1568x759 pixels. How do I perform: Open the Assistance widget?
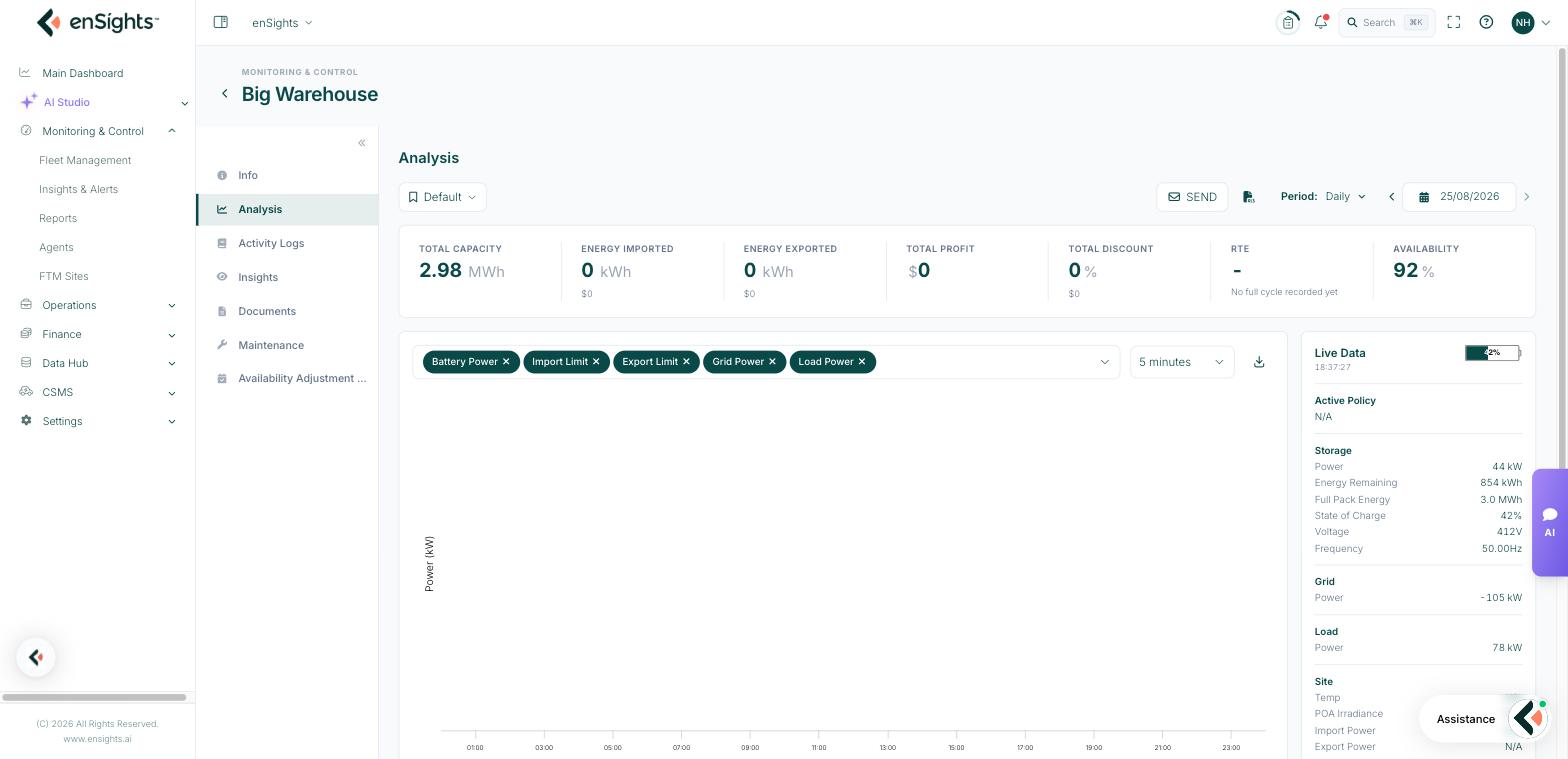click(x=1487, y=719)
